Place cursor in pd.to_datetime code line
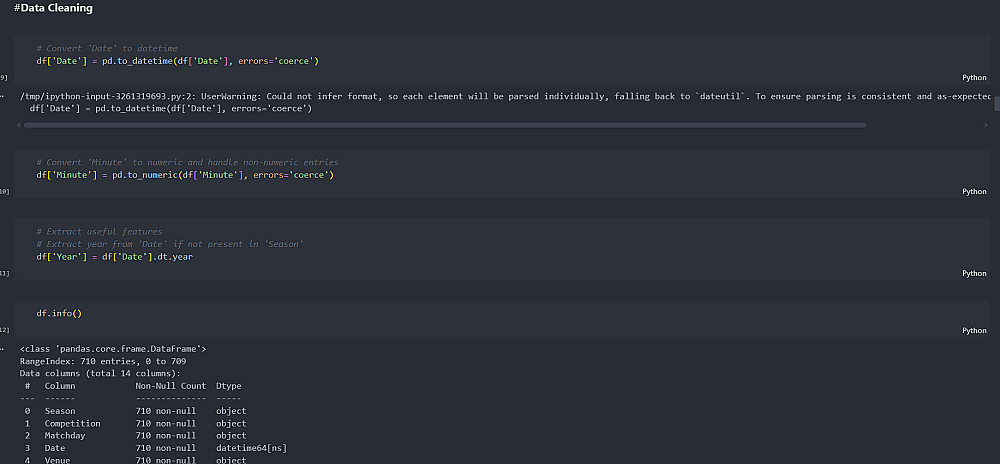 [x=177, y=61]
